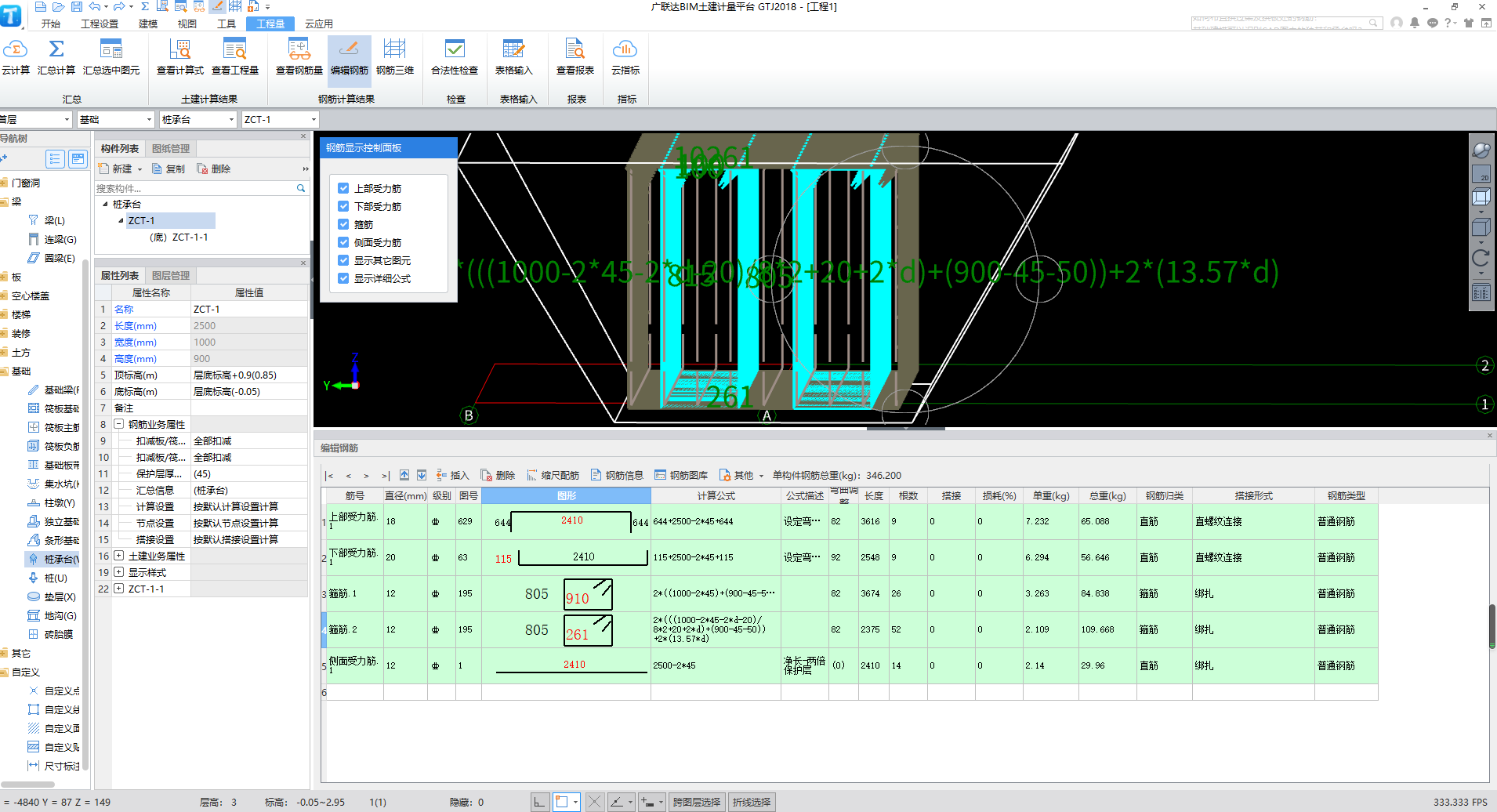Click 删除 row button in rebar editor
1497x812 pixels.
click(x=498, y=475)
